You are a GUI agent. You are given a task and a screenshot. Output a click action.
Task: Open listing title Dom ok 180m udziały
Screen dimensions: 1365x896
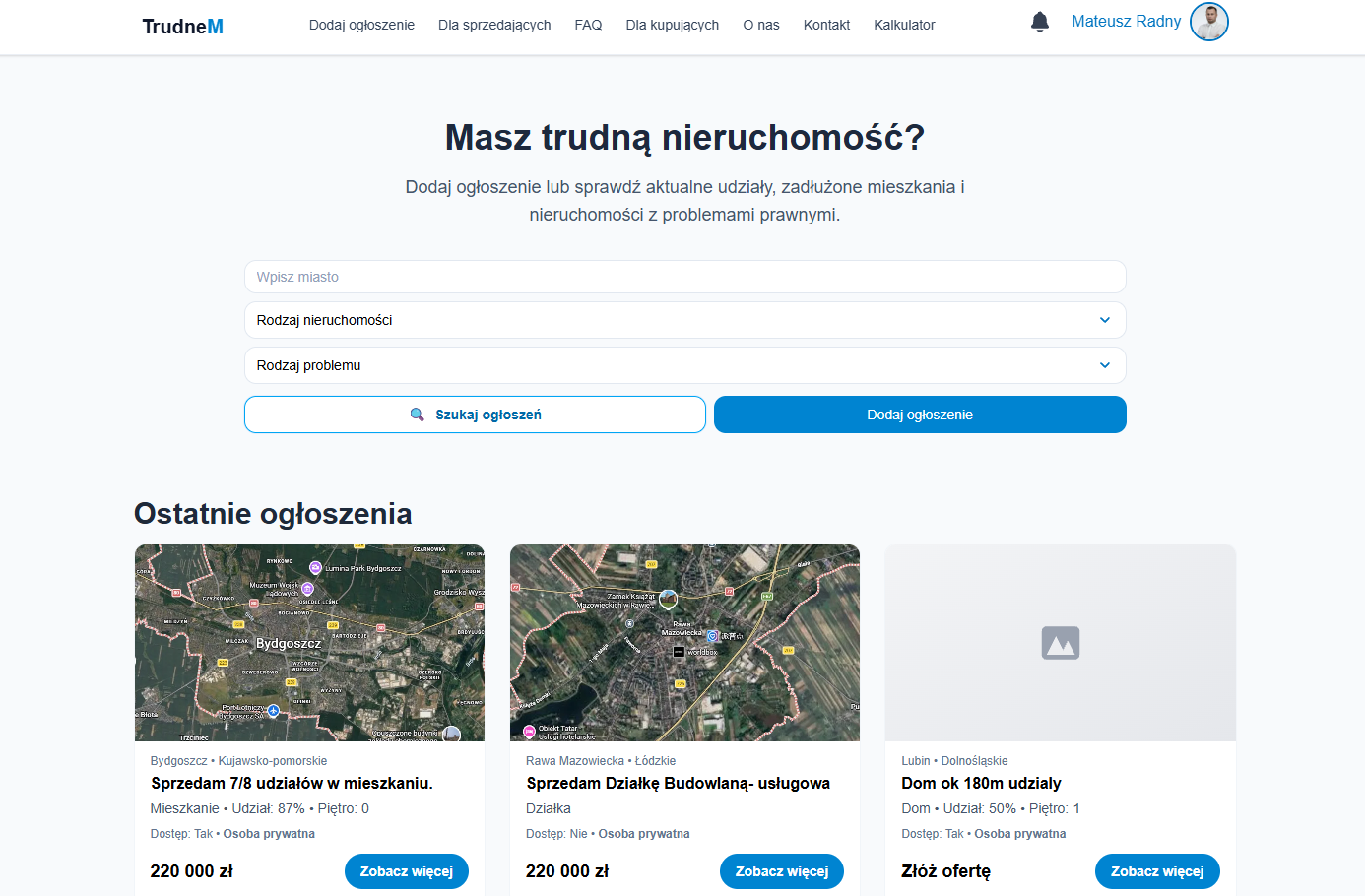(981, 784)
